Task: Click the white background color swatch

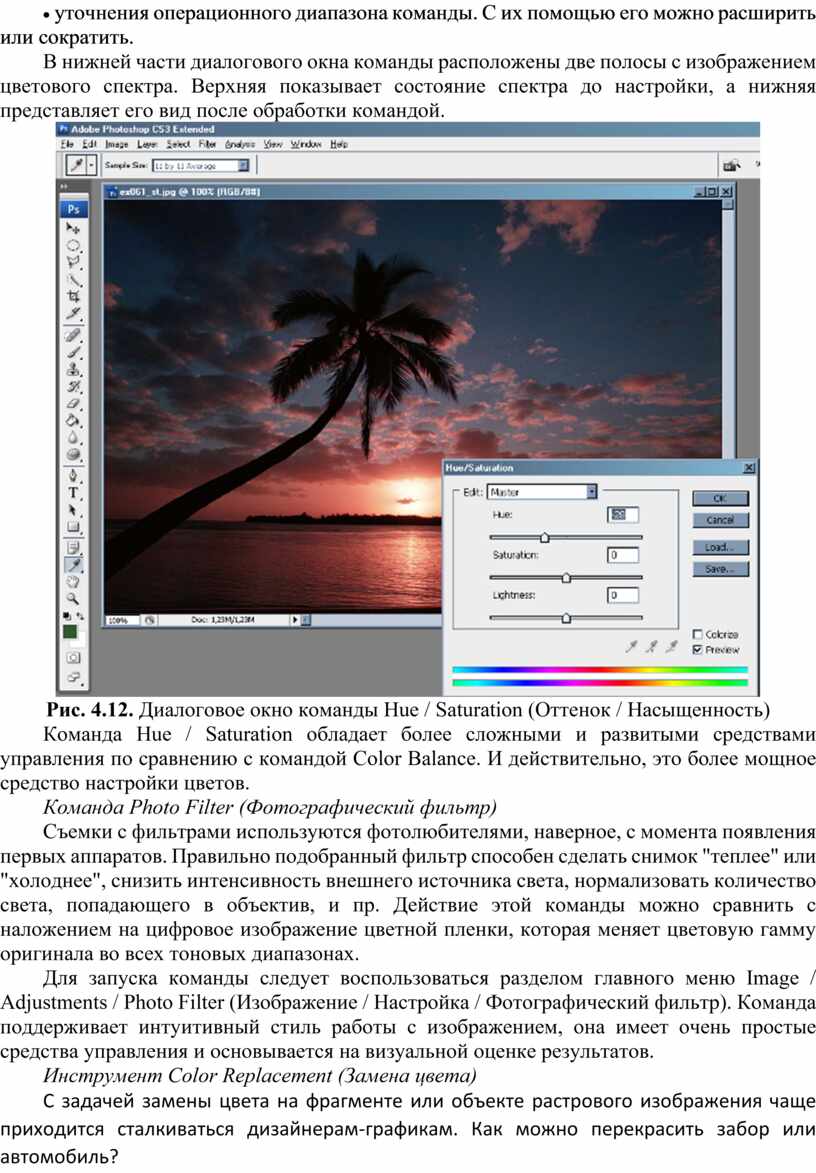Action: 79,641
